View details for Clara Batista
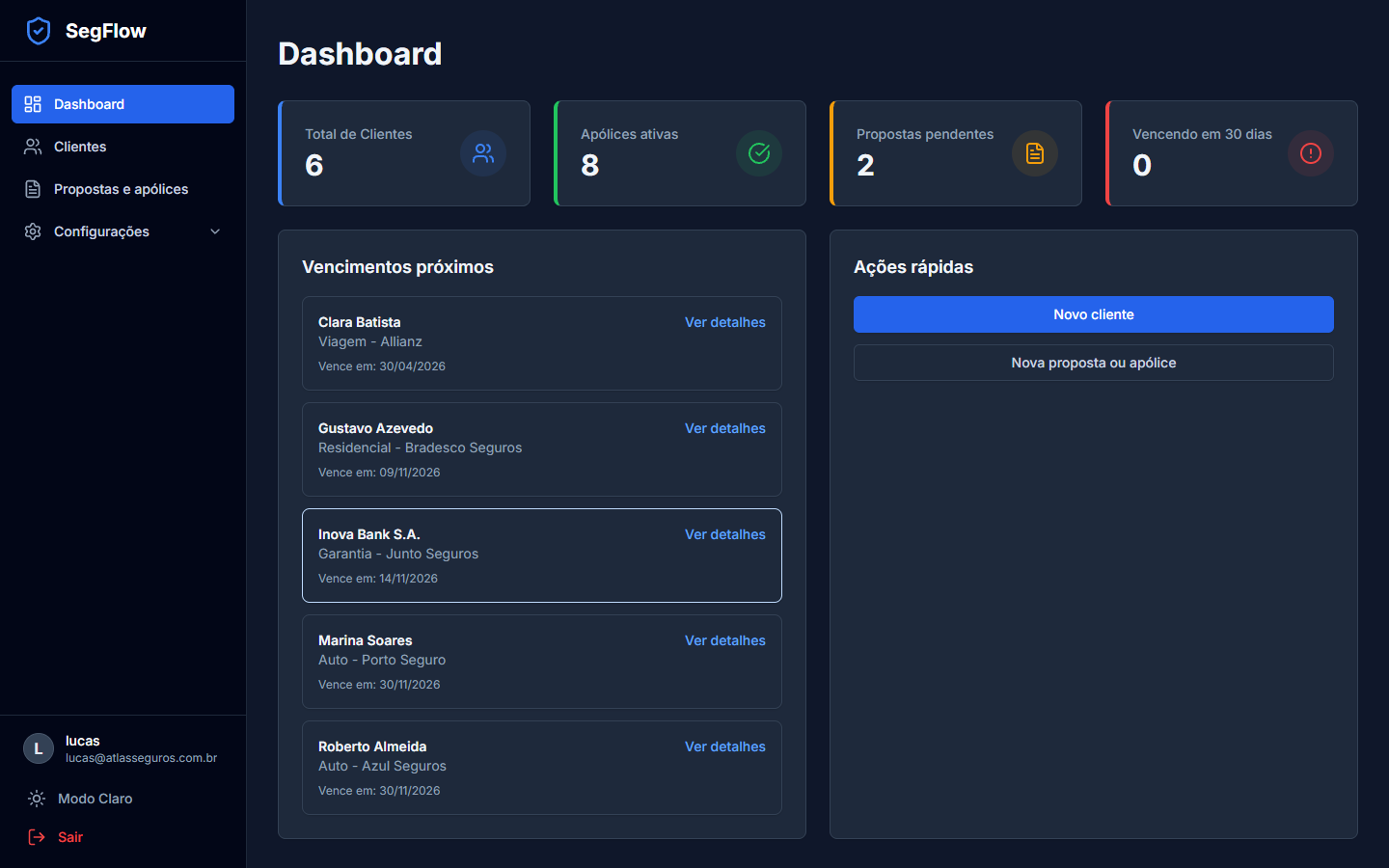Viewport: 1389px width, 868px height. [x=724, y=322]
